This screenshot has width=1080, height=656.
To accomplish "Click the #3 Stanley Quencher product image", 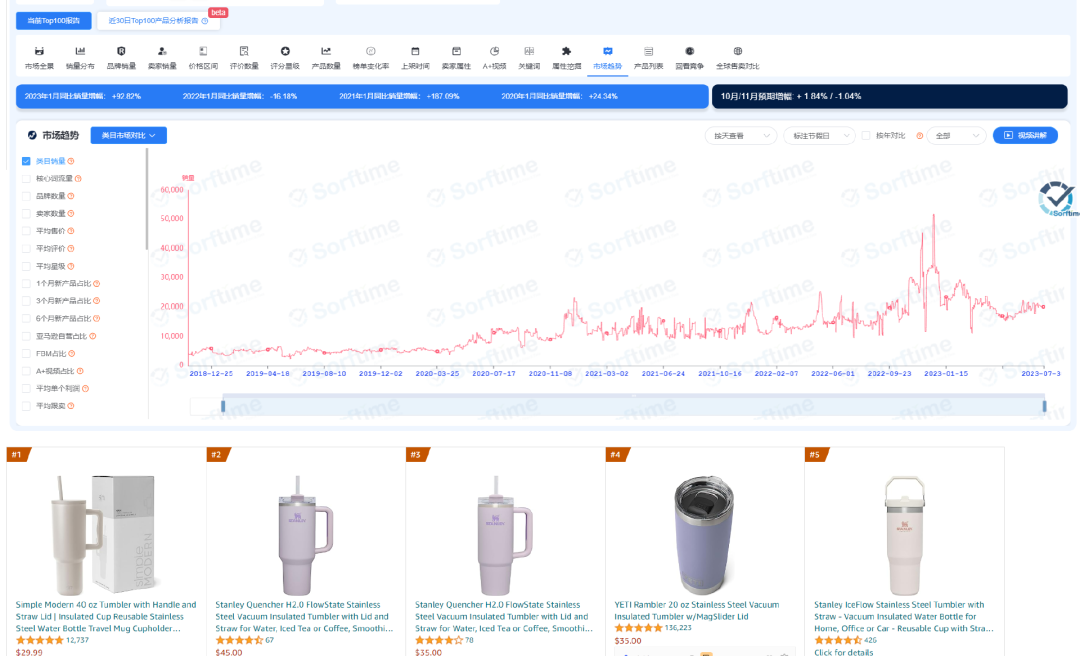I will tap(505, 535).
